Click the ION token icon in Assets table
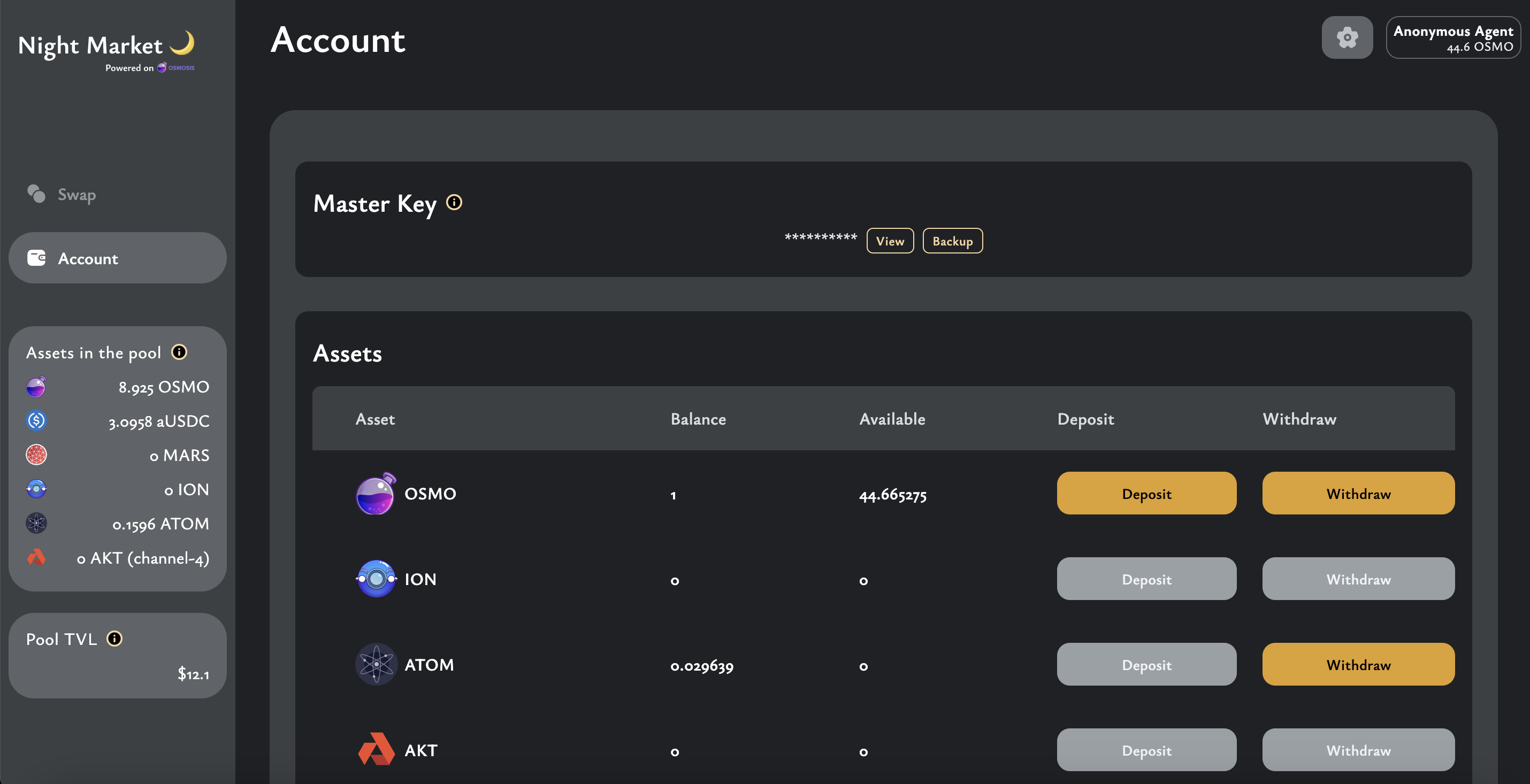1530x784 pixels. (x=376, y=579)
